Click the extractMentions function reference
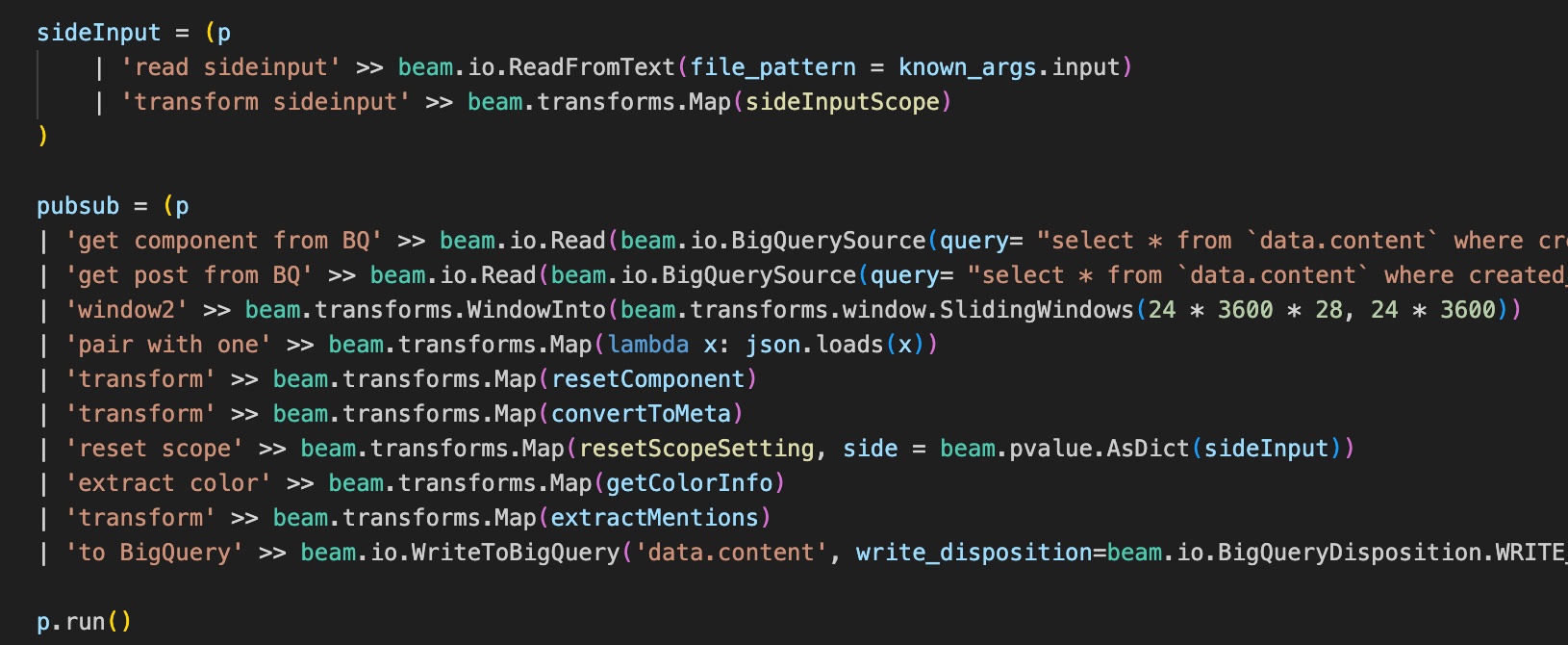The height and width of the screenshot is (645, 1568). pyautogui.click(x=654, y=518)
